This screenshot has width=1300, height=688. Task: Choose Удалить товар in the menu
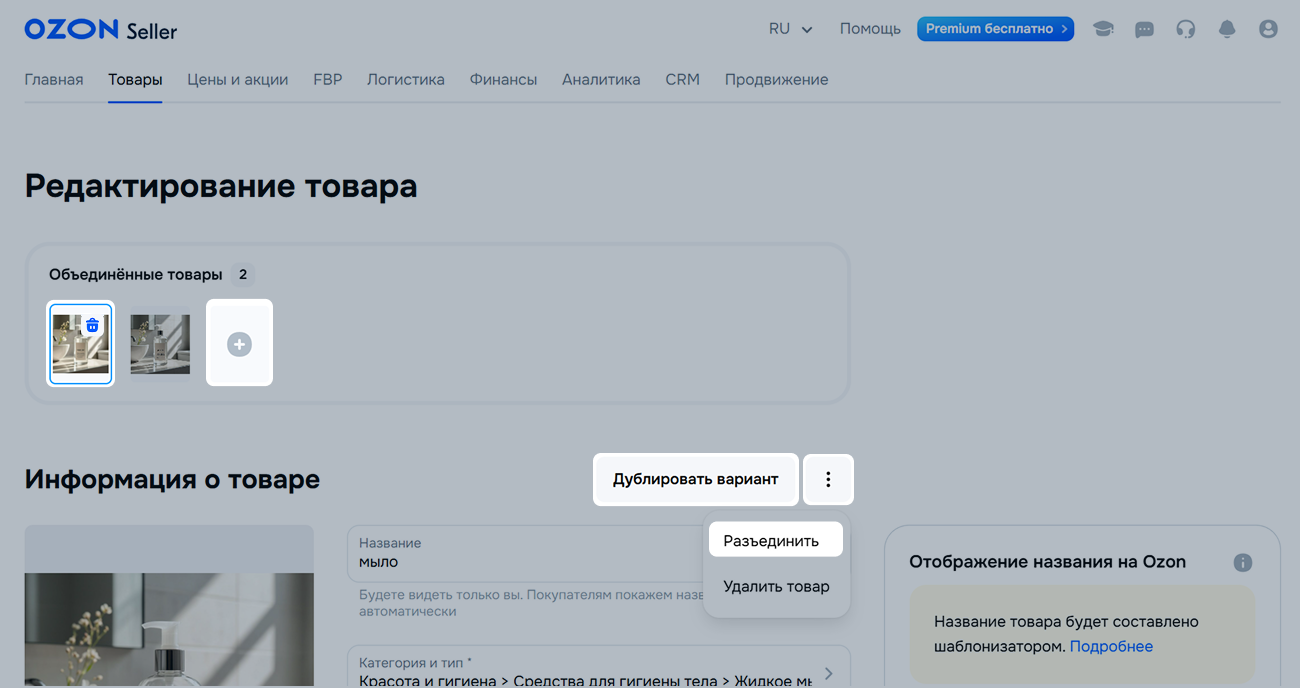[776, 586]
